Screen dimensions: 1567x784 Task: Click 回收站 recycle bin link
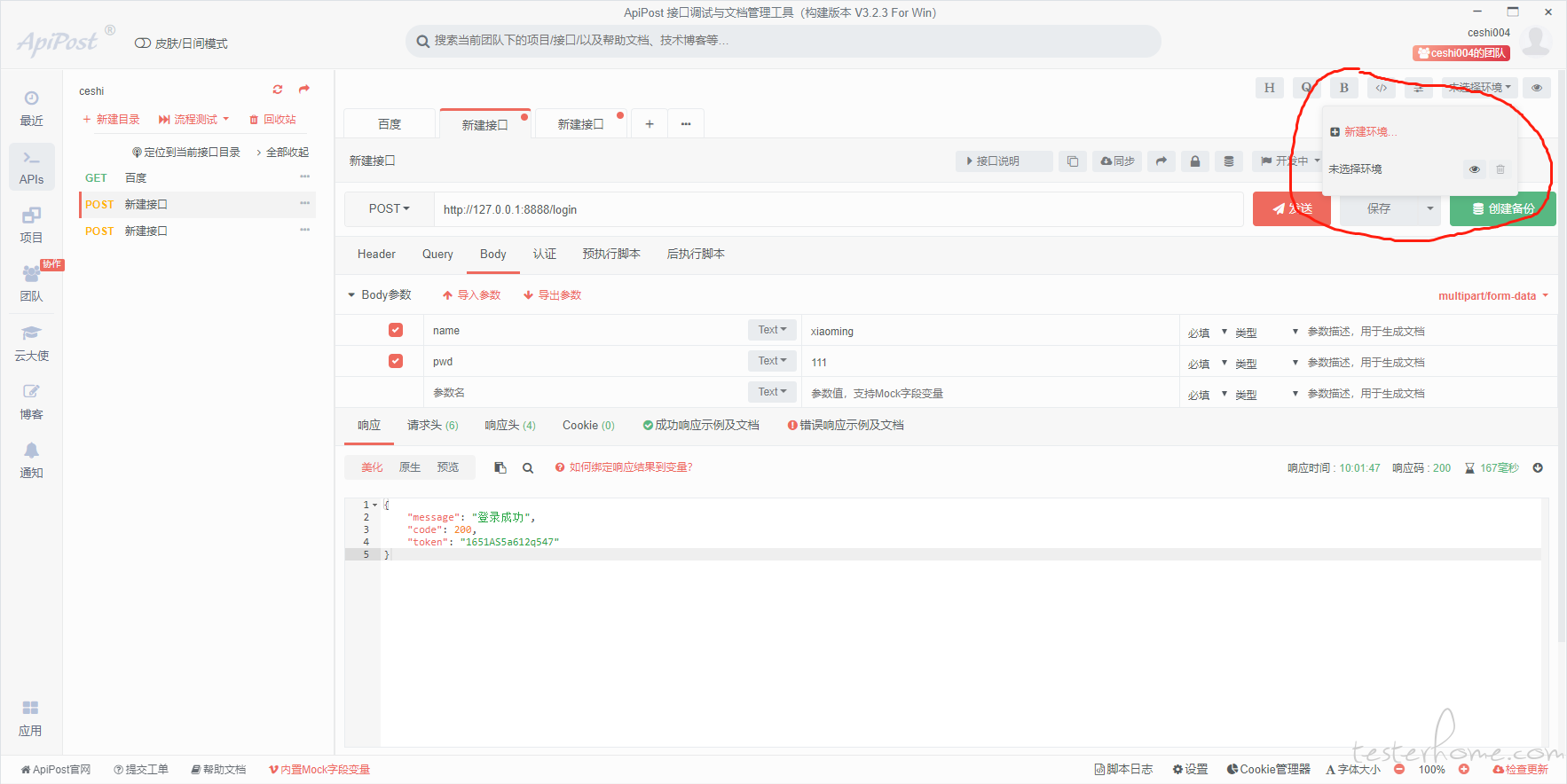(x=272, y=120)
